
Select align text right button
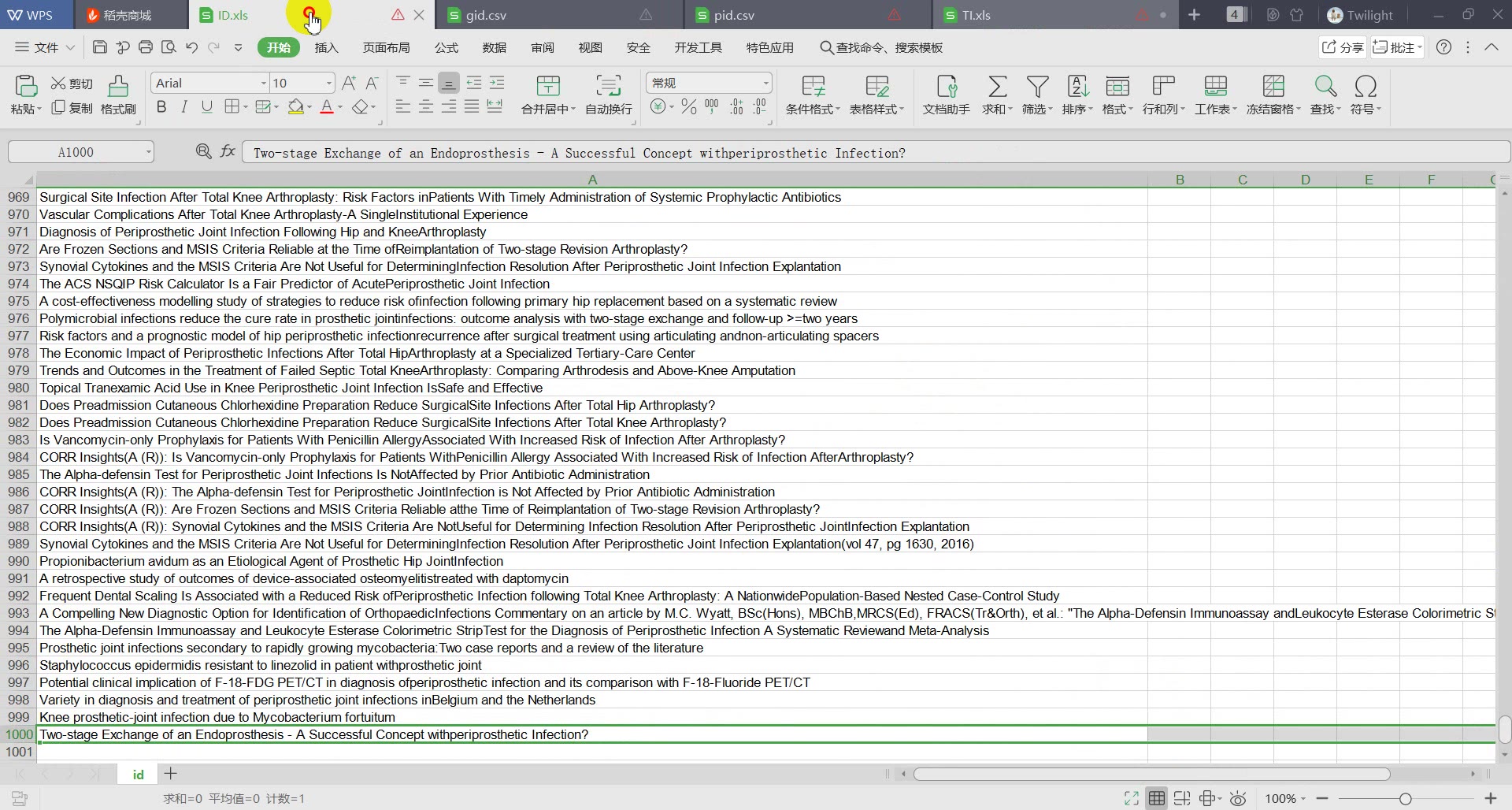[448, 106]
